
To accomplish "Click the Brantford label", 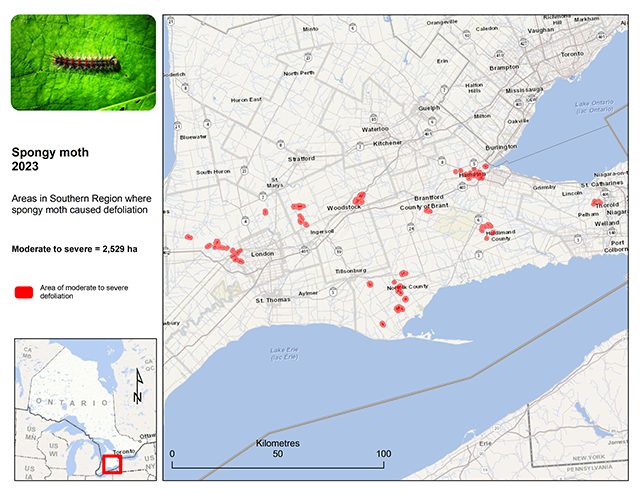I will tap(429, 198).
